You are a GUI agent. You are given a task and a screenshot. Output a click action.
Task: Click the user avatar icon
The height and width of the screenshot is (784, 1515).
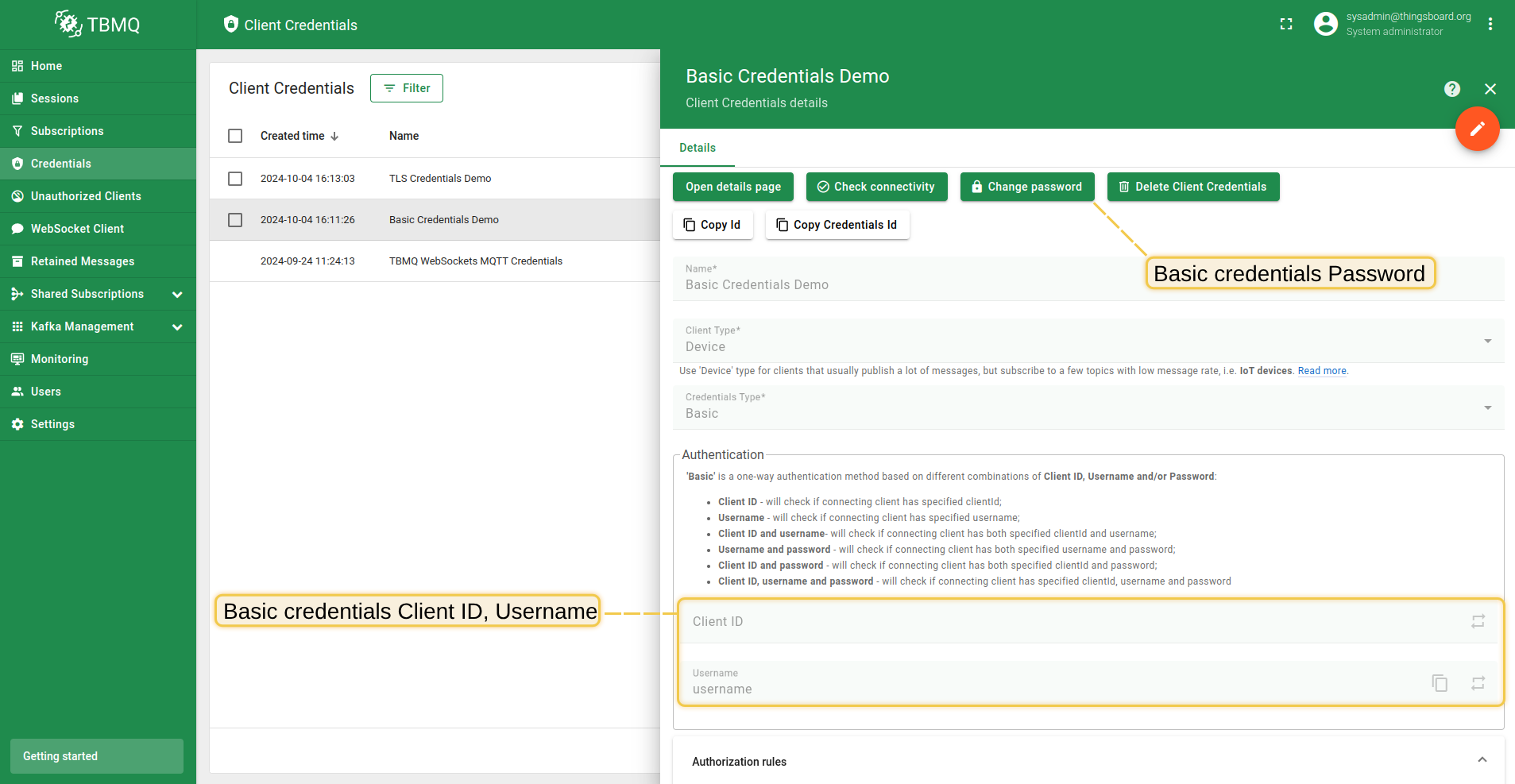(1325, 25)
